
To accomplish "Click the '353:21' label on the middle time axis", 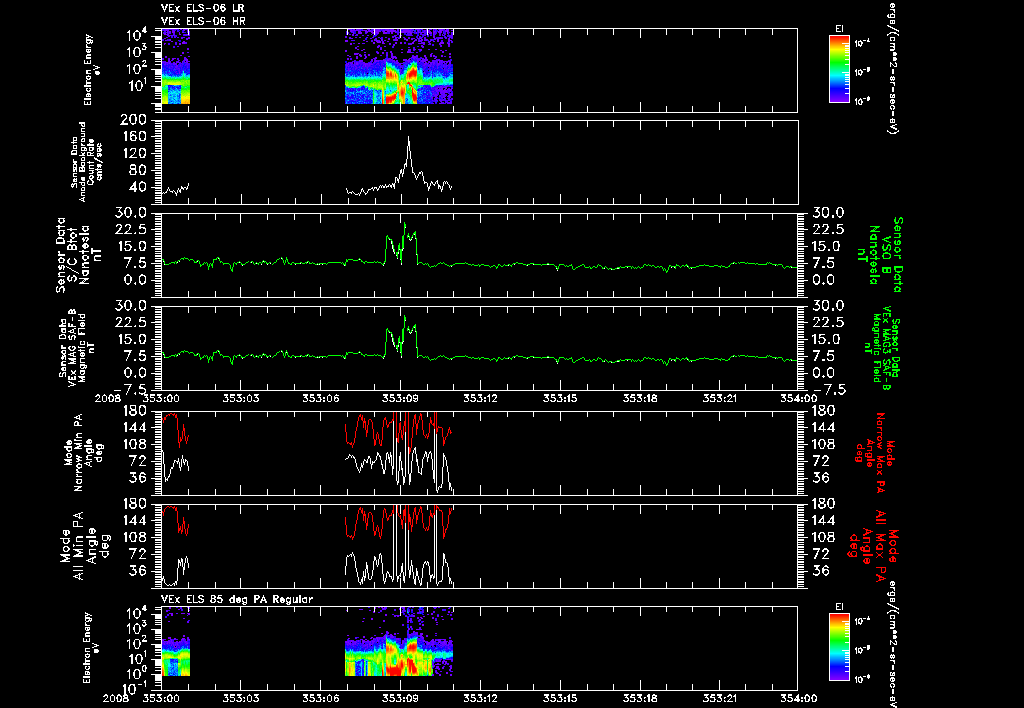I will (720, 398).
